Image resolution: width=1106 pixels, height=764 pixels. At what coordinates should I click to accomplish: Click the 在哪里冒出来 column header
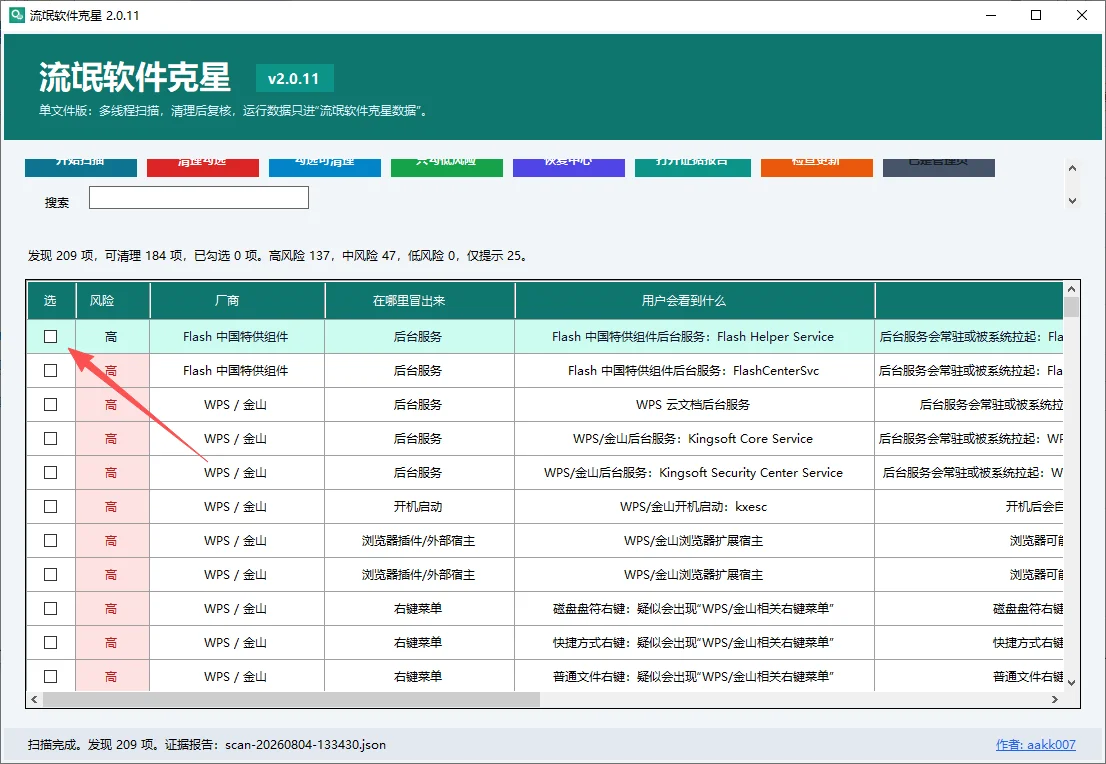420,301
